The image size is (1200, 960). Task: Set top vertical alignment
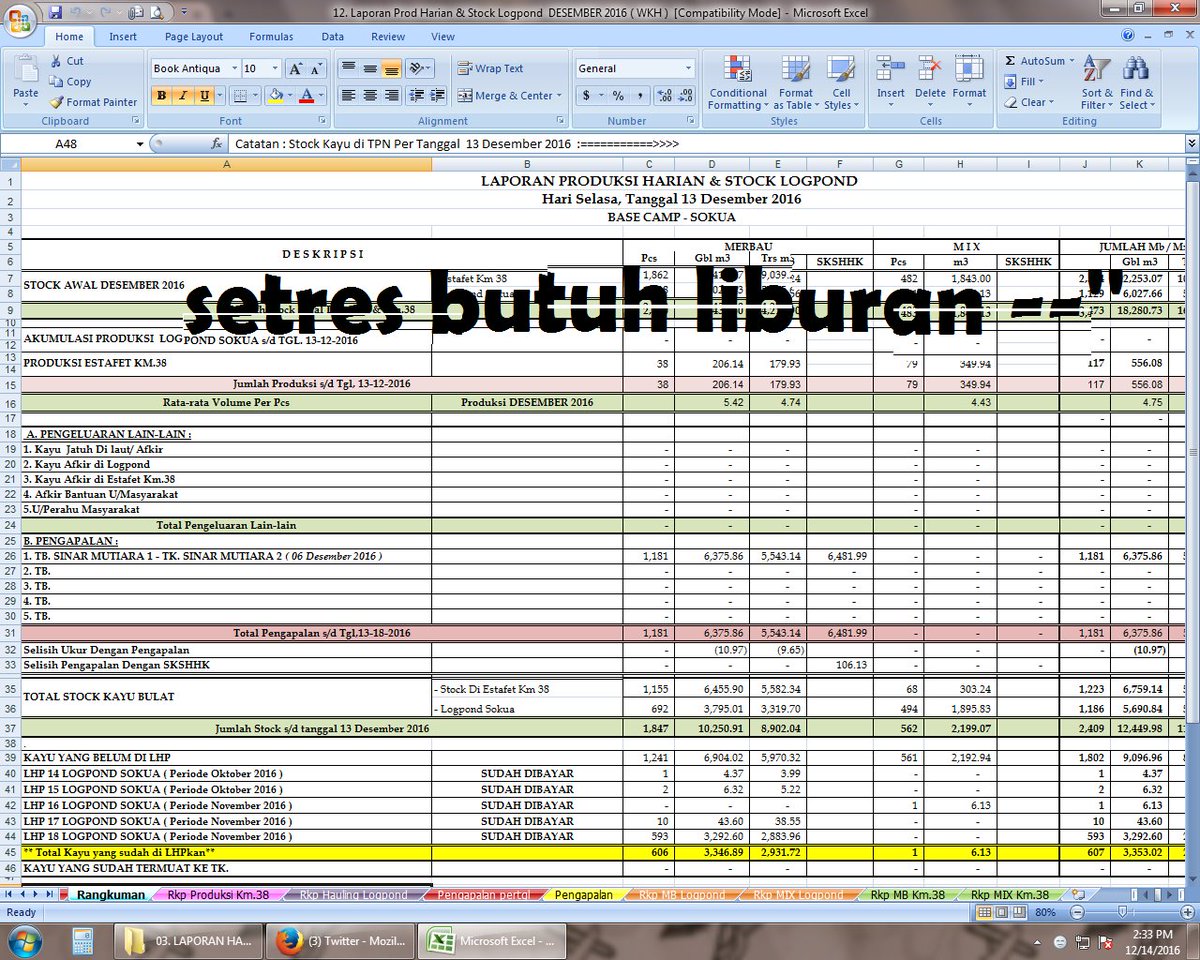point(348,69)
